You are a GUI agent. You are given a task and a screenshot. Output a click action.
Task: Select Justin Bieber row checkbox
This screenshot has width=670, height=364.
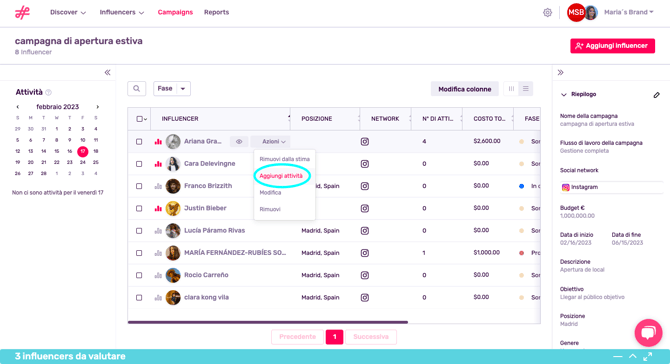coord(139,208)
